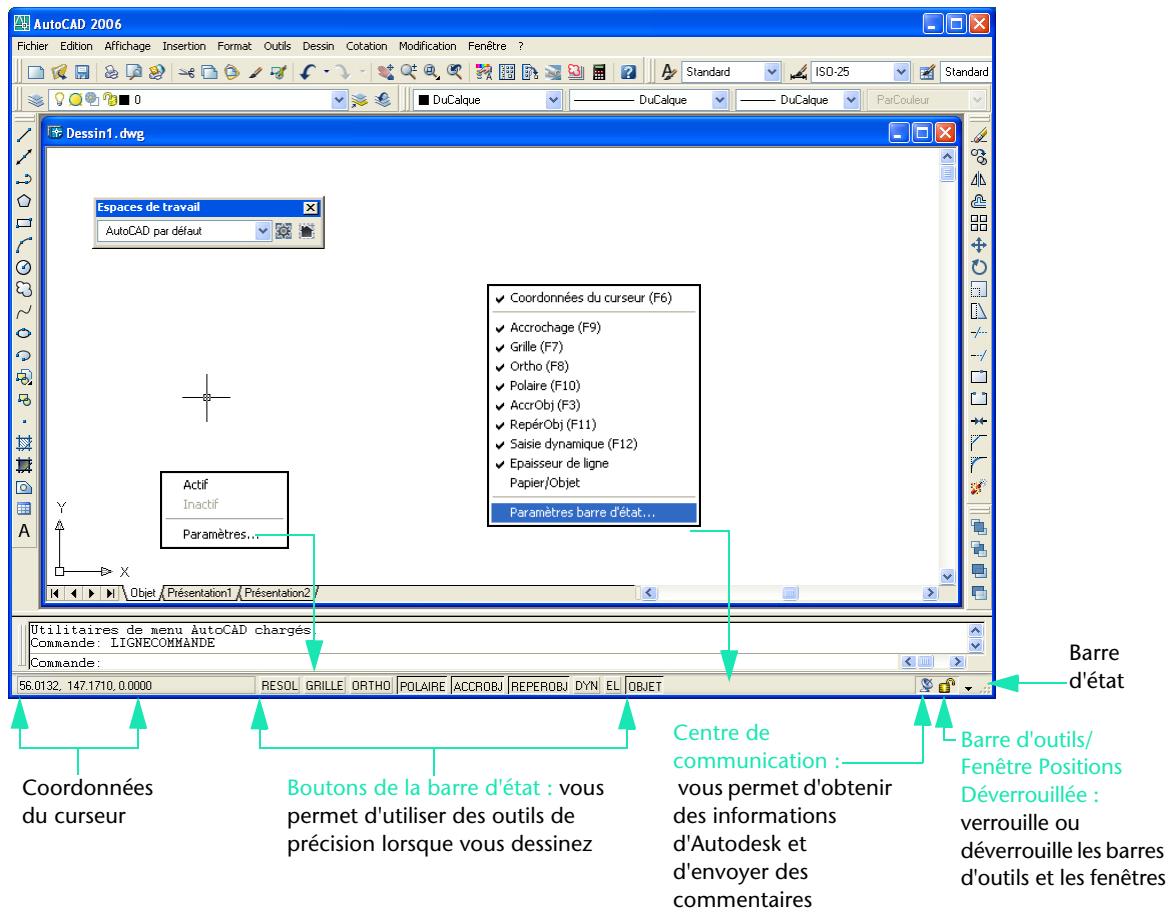The image size is (1173, 915).
Task: Click the toolbar lock icon in status bar
Action: (x=946, y=685)
